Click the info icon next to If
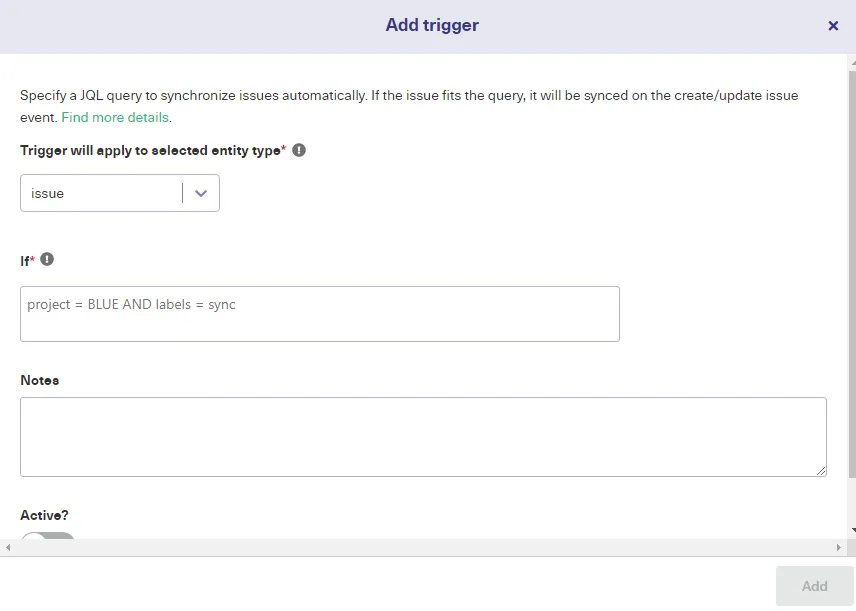 [47, 259]
